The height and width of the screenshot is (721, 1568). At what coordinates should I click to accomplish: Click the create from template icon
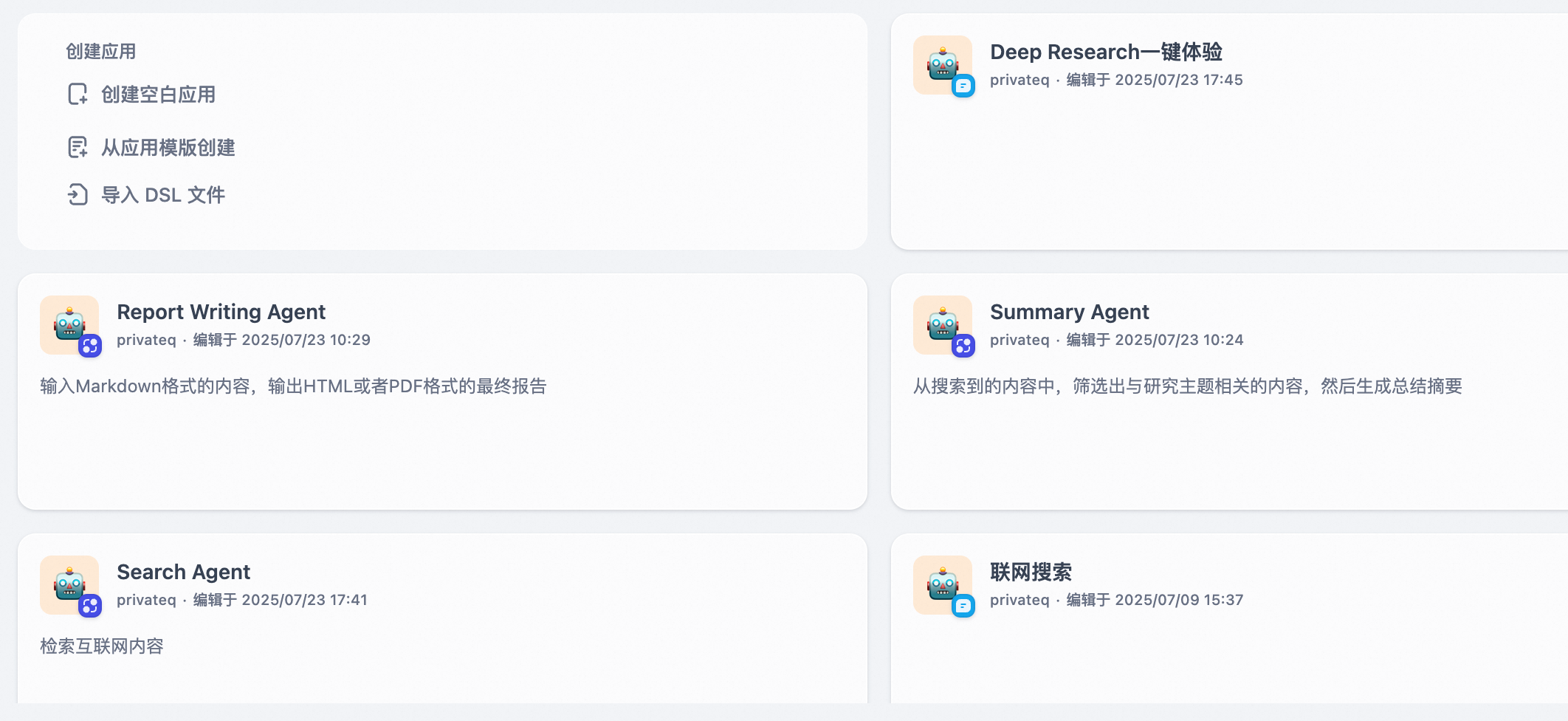(78, 147)
